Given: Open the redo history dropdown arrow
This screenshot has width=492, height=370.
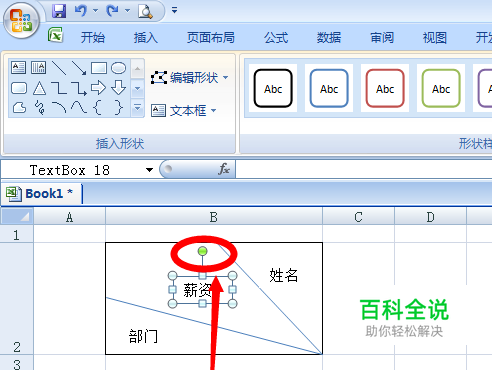Looking at the screenshot, I should click(x=127, y=11).
